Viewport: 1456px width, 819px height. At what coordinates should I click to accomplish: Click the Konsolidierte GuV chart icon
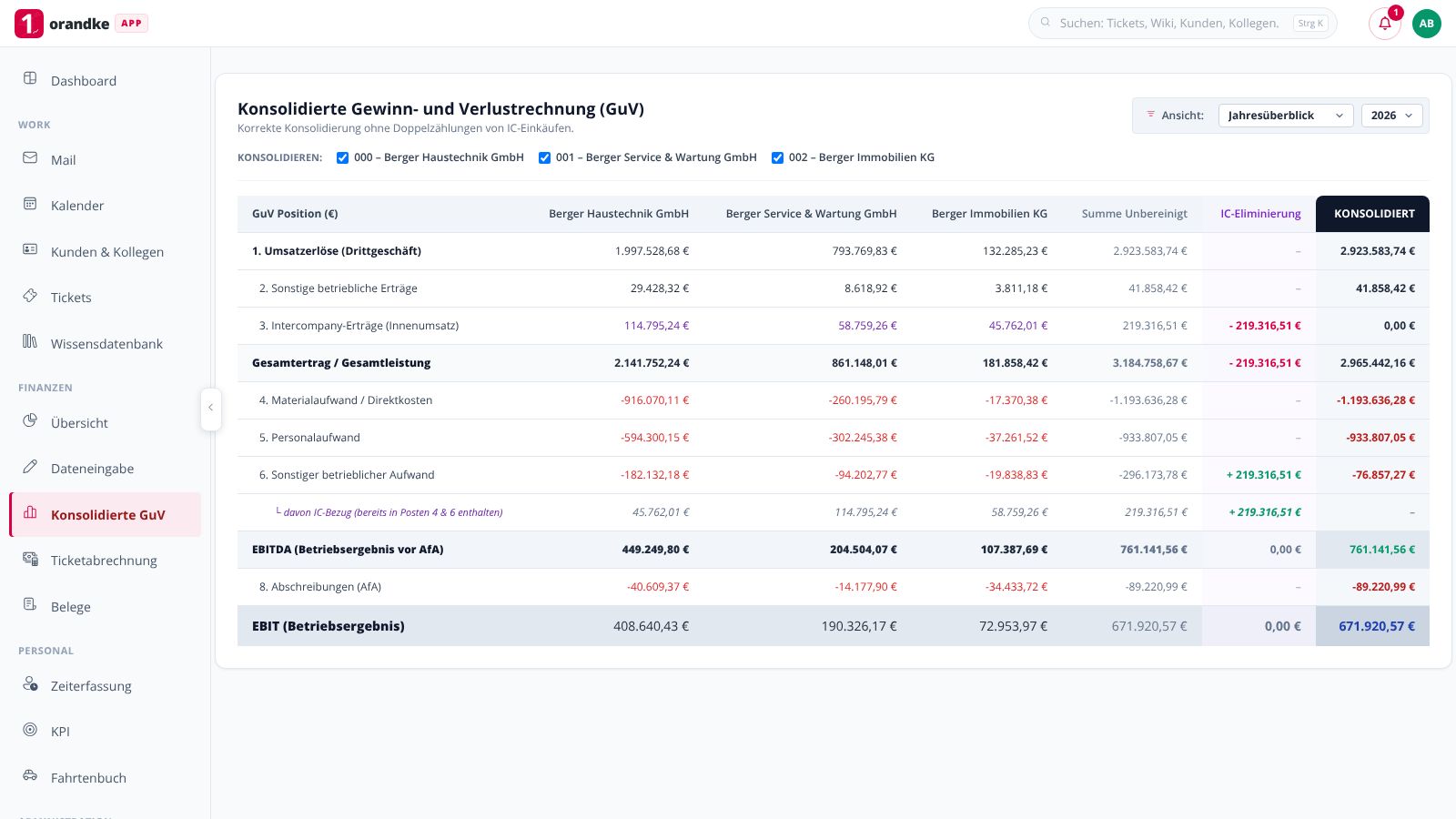(x=30, y=512)
